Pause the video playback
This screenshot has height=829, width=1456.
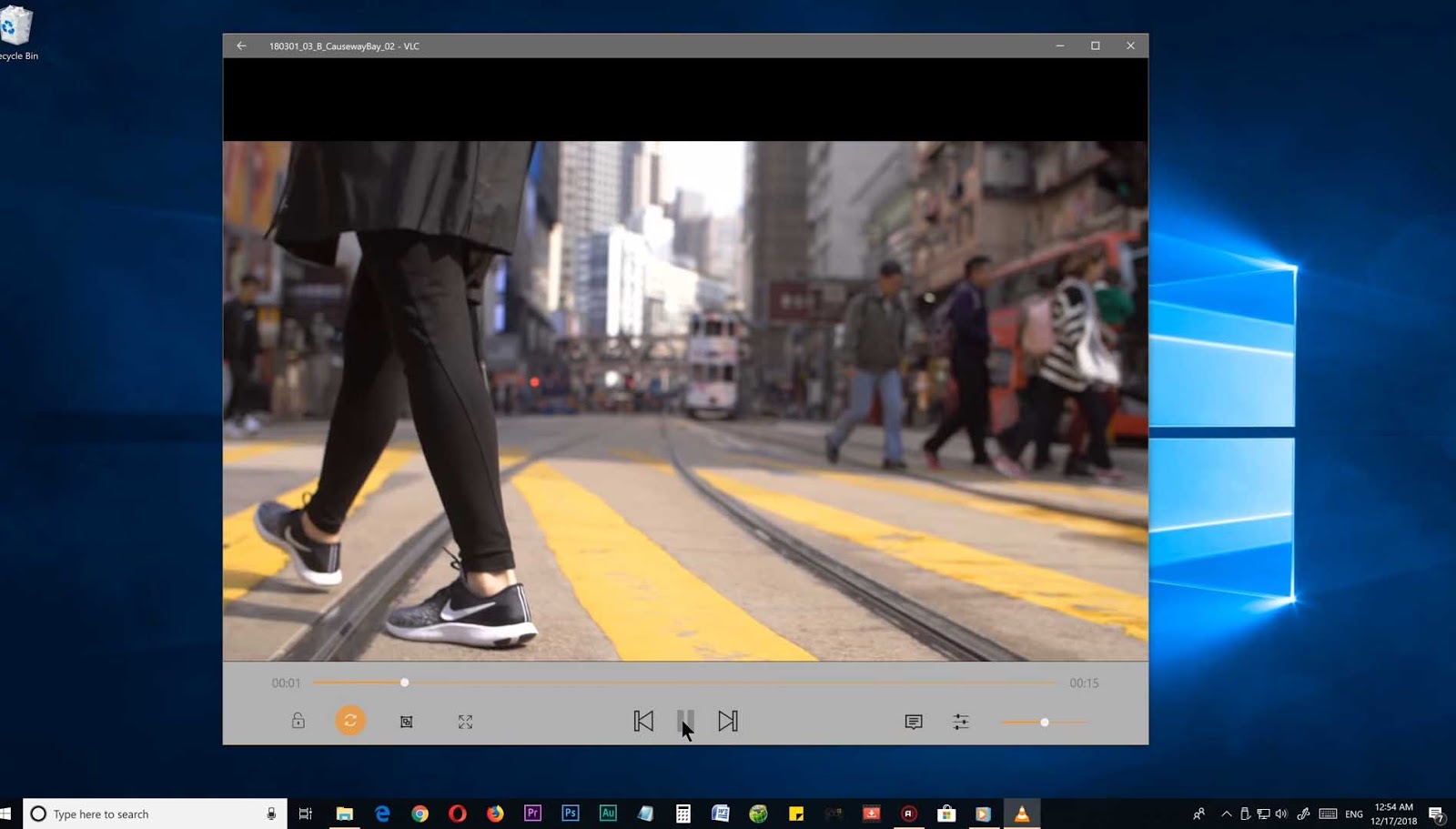tap(685, 721)
